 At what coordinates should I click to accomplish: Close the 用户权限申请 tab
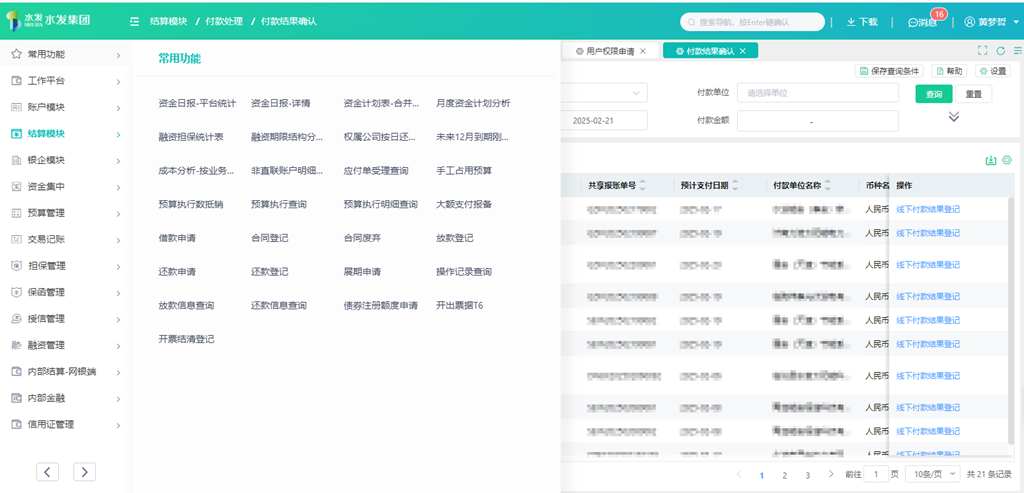[643, 51]
